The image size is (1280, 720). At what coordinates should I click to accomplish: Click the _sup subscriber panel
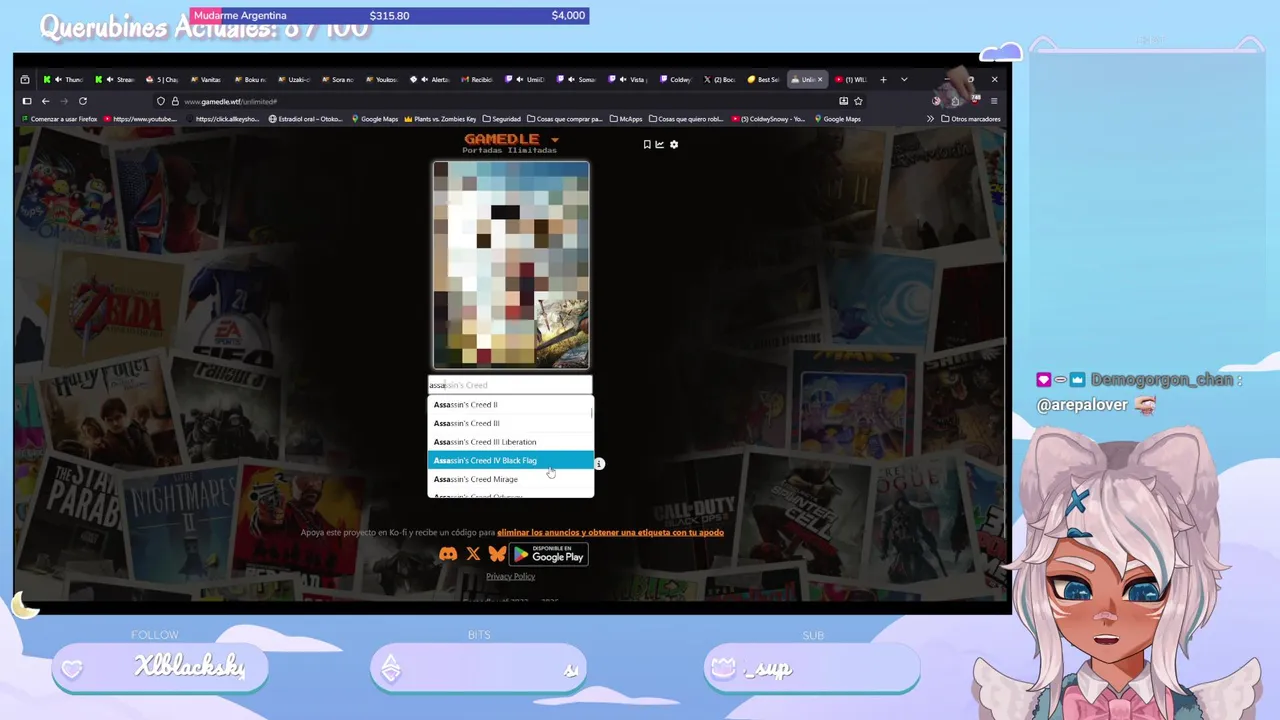(x=812, y=668)
